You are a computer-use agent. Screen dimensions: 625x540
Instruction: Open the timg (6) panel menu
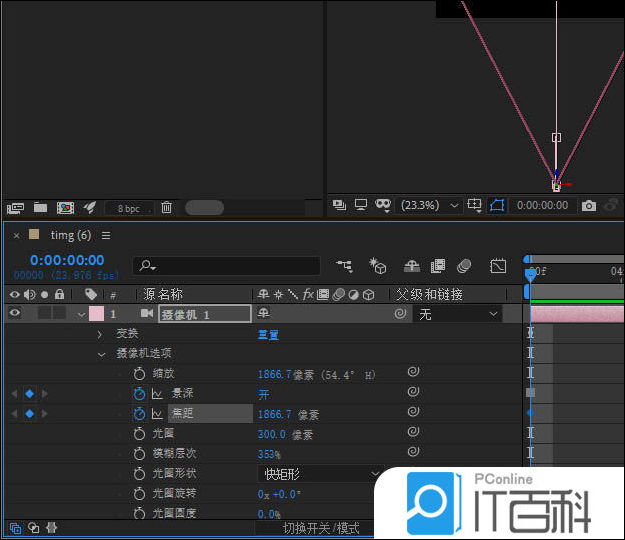pyautogui.click(x=106, y=236)
